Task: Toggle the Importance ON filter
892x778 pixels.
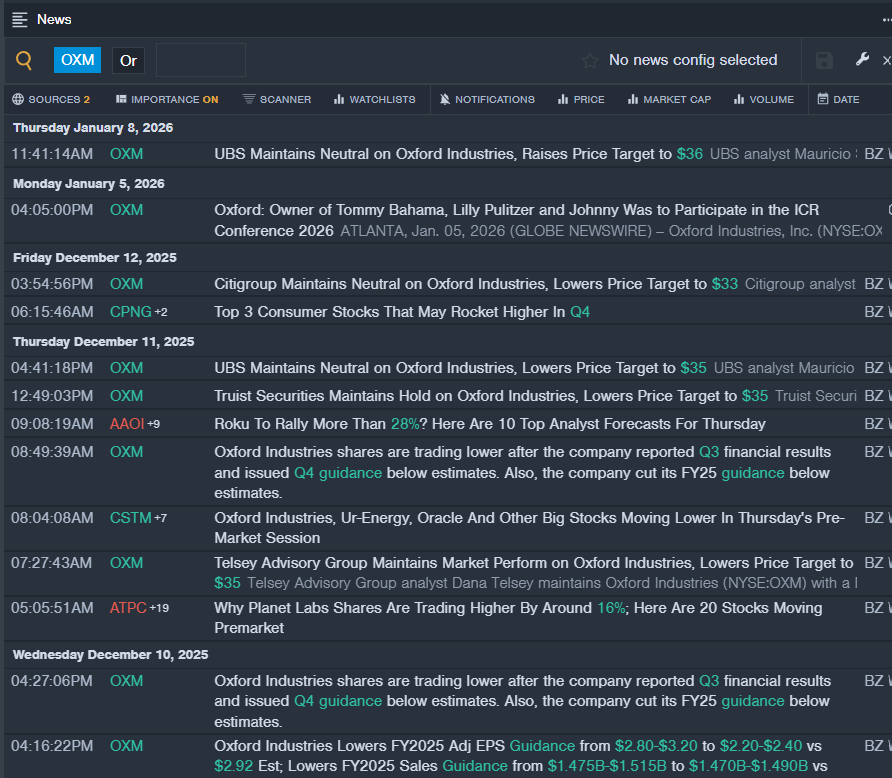Action: [167, 99]
